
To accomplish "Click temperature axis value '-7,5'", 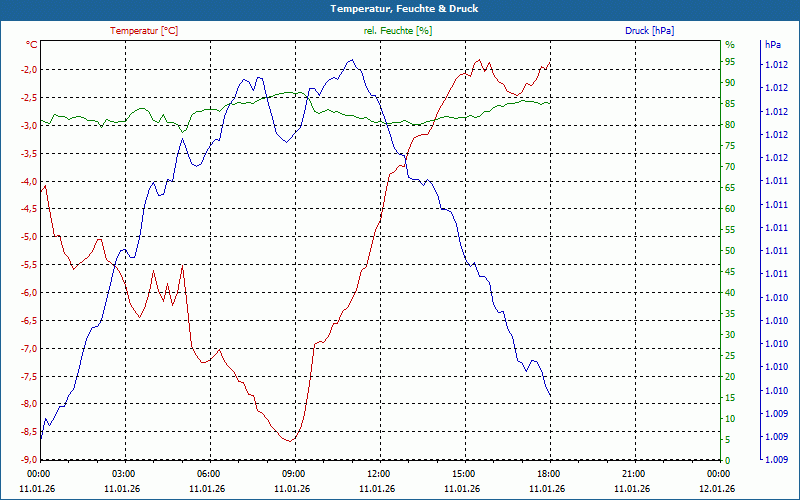I will 29,377.
